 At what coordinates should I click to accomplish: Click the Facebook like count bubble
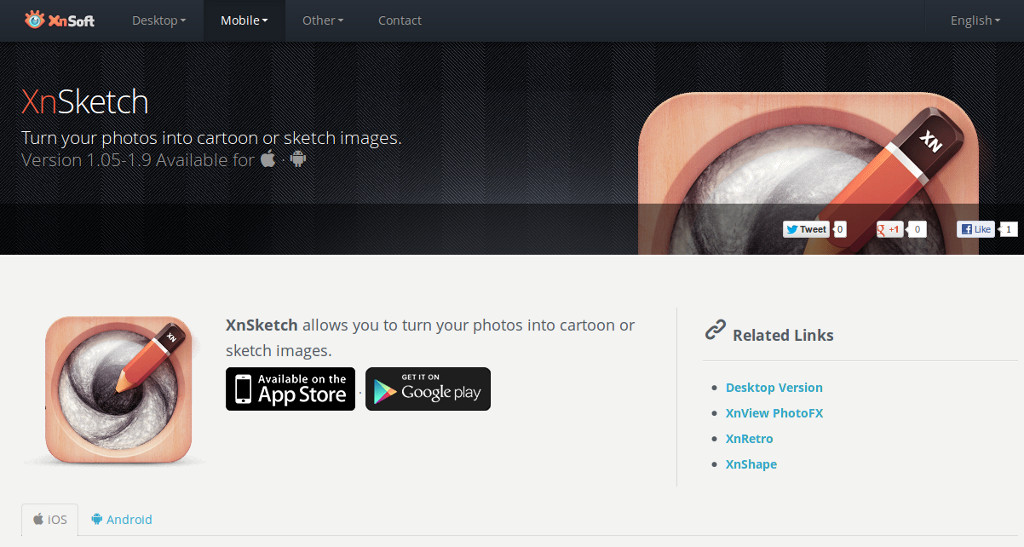tap(1009, 229)
